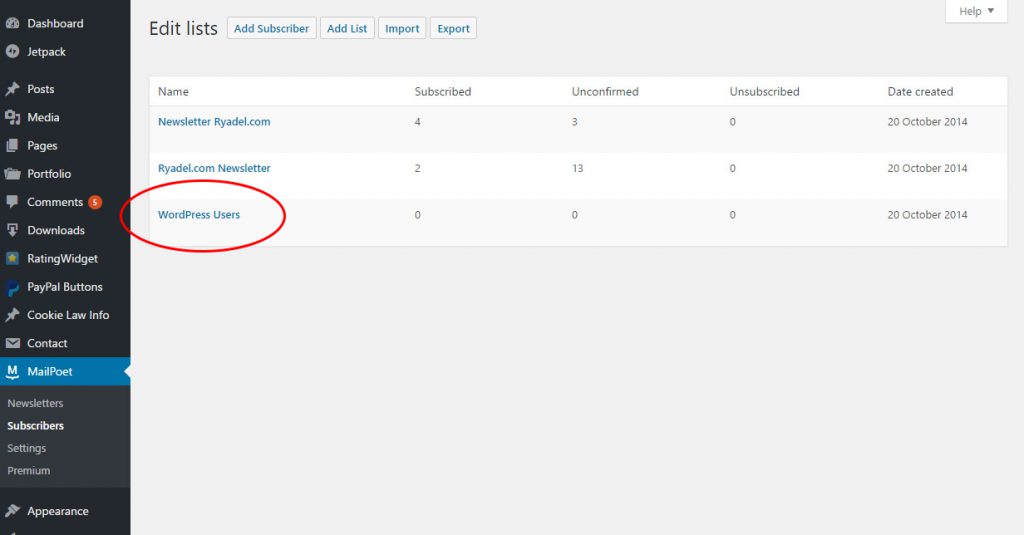
Task: Click the RatingWidget star icon
Action: tap(12, 259)
